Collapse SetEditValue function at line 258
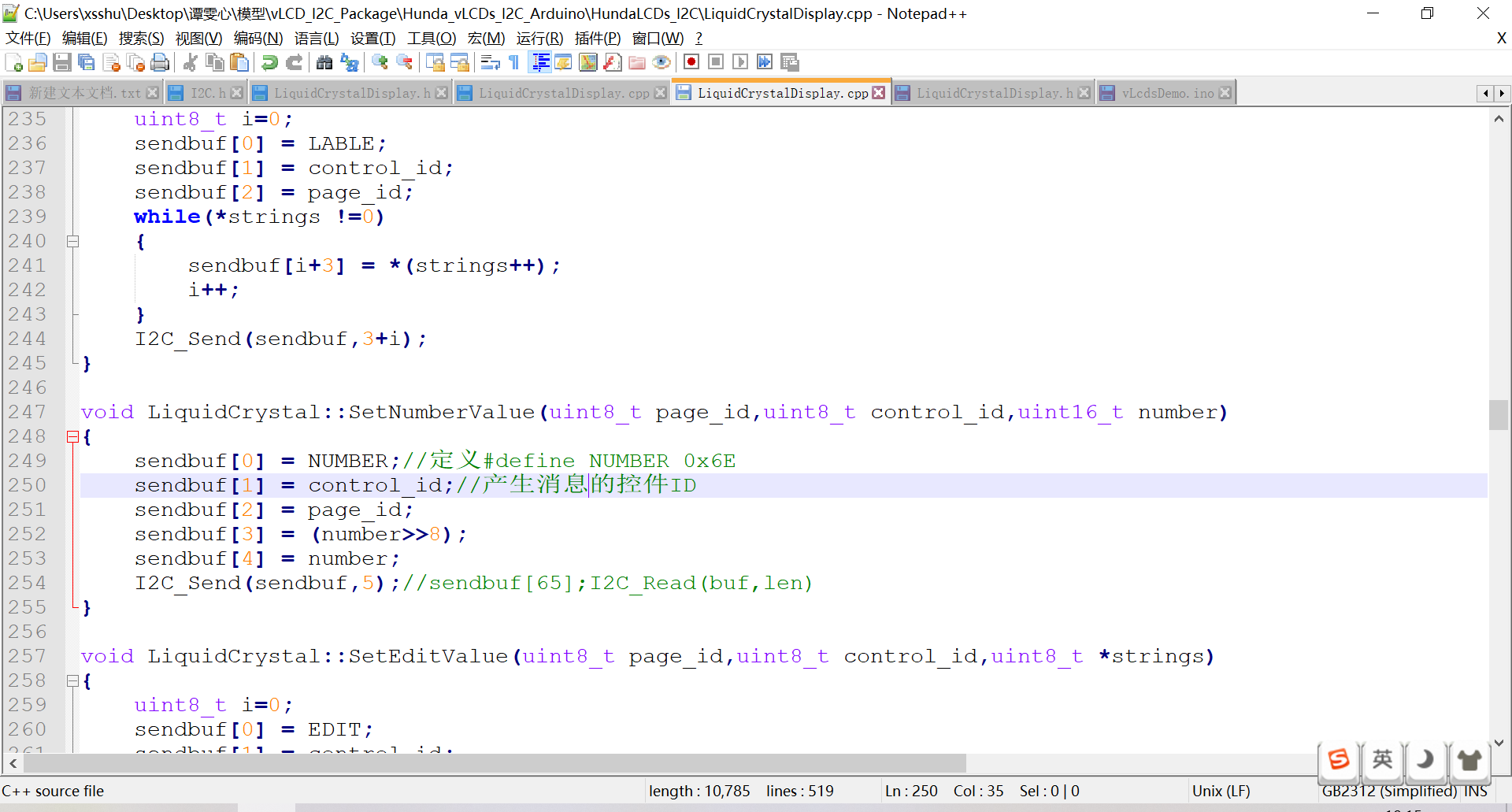This screenshot has height=812, width=1512. [x=72, y=681]
